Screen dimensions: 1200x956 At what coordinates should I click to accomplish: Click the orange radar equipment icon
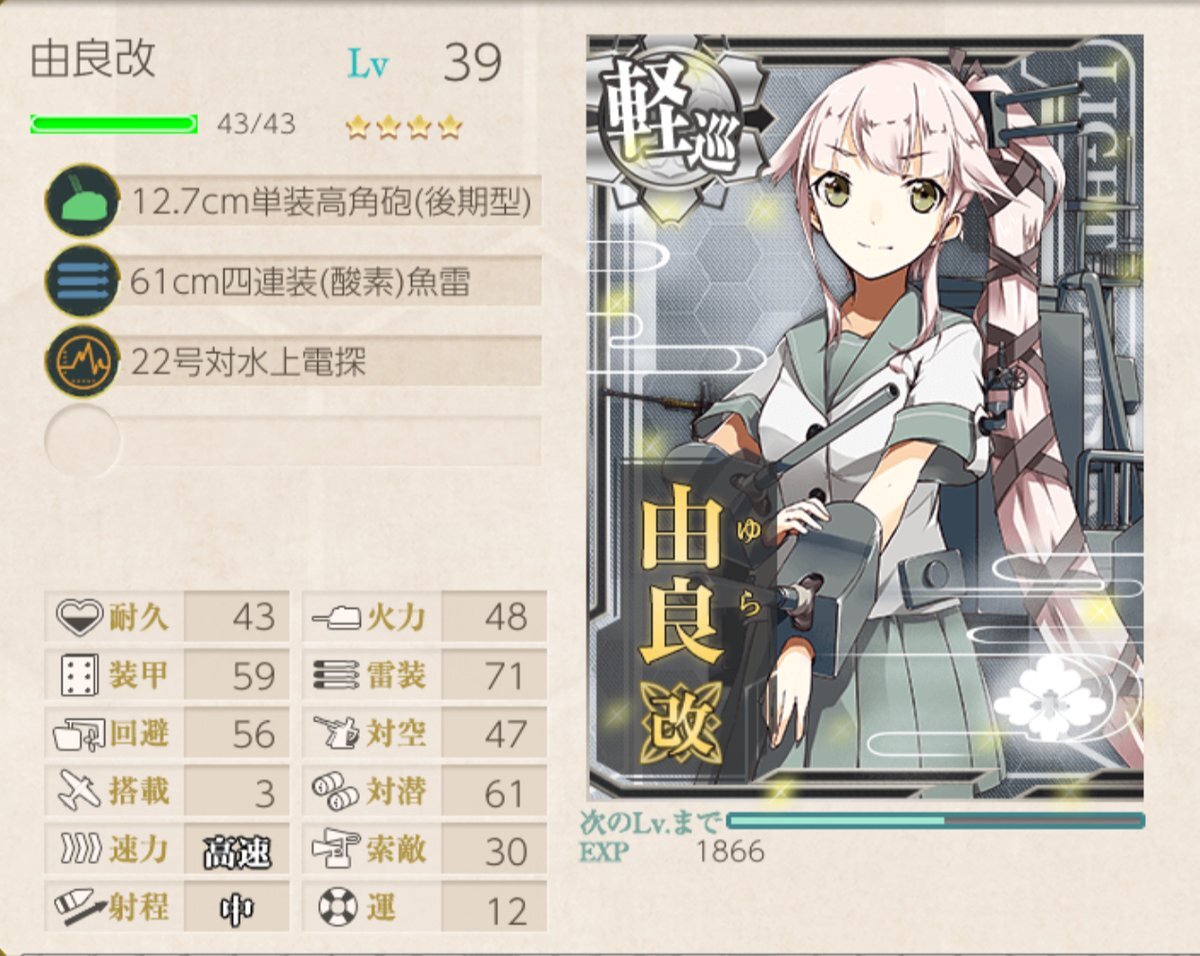tap(82, 361)
